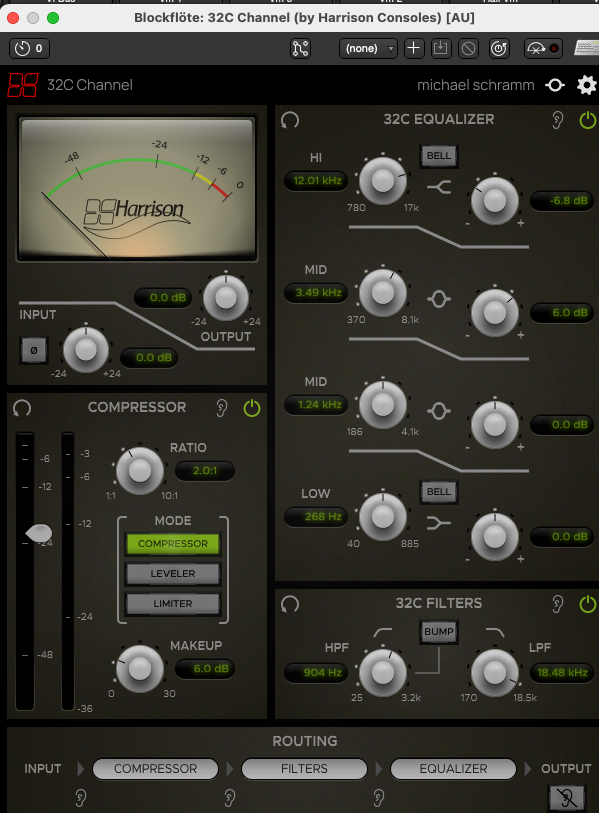Open the sidechain routing icon in toolbar
The width and height of the screenshot is (599, 813).
click(300, 48)
